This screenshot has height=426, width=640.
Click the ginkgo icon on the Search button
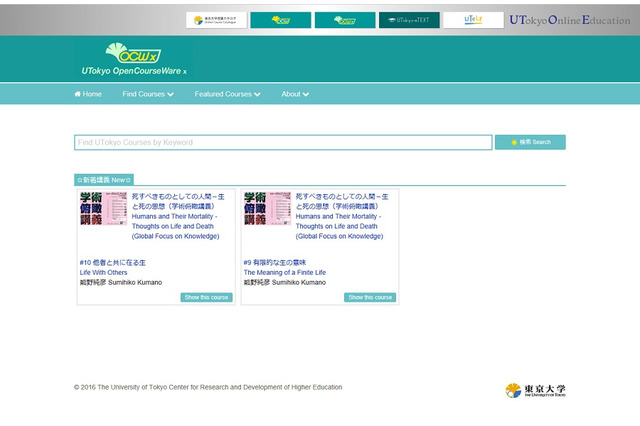514,142
